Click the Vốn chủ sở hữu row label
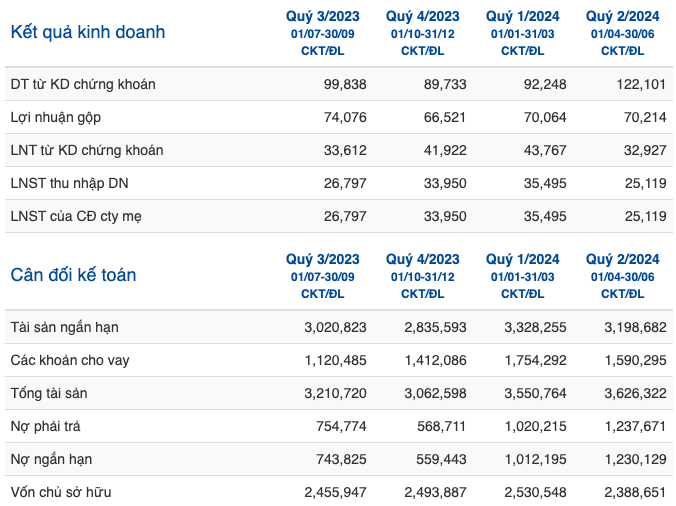Image resolution: width=676 pixels, height=506 pixels. (61, 492)
